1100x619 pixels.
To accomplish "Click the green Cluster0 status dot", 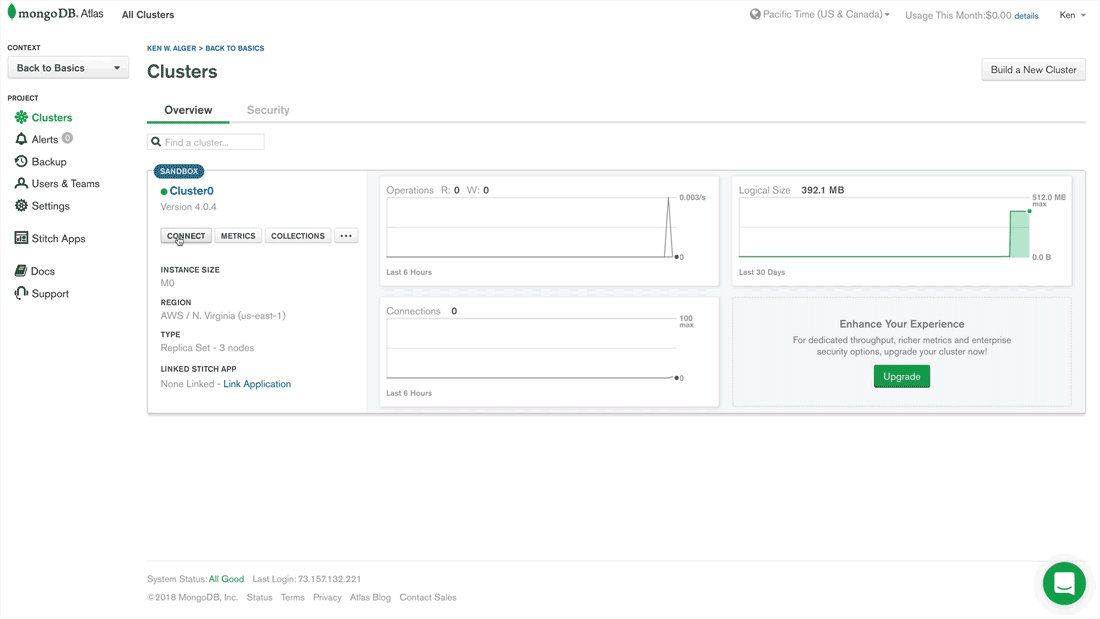I will click(x=164, y=191).
